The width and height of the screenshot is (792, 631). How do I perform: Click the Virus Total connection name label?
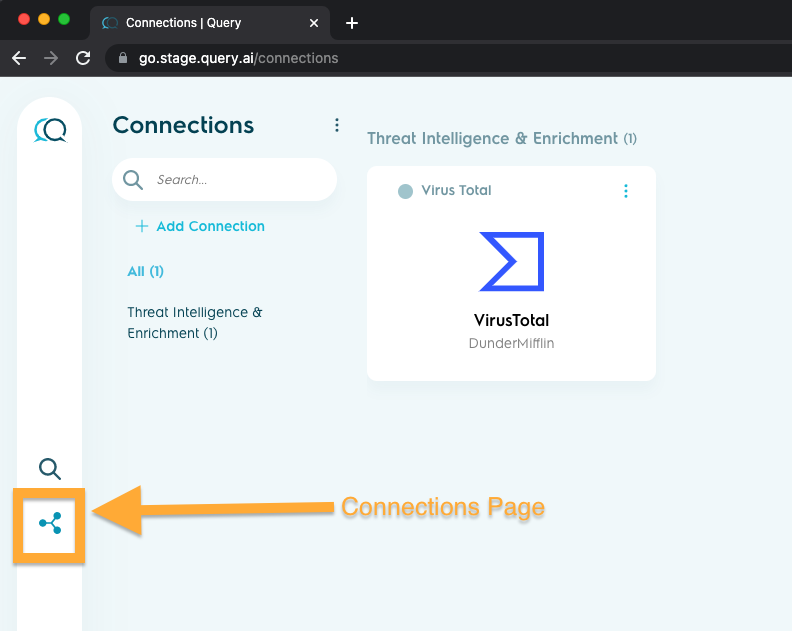[457, 190]
